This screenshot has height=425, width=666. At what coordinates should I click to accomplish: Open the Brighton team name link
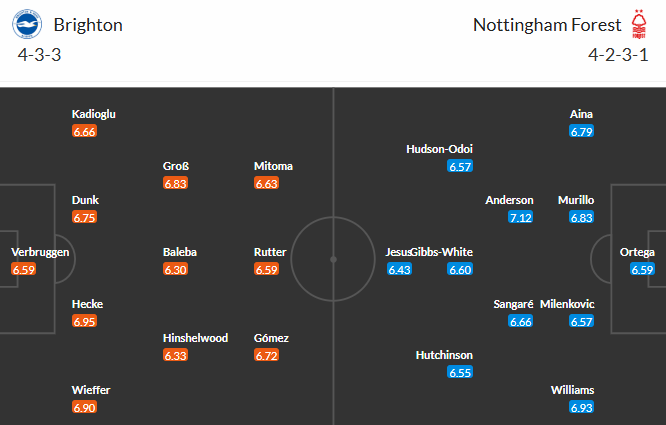pyautogui.click(x=88, y=25)
